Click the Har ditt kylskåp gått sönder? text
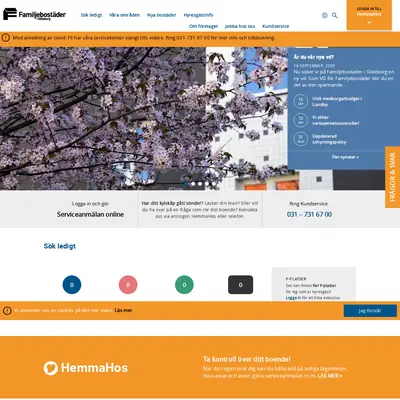 172,203
